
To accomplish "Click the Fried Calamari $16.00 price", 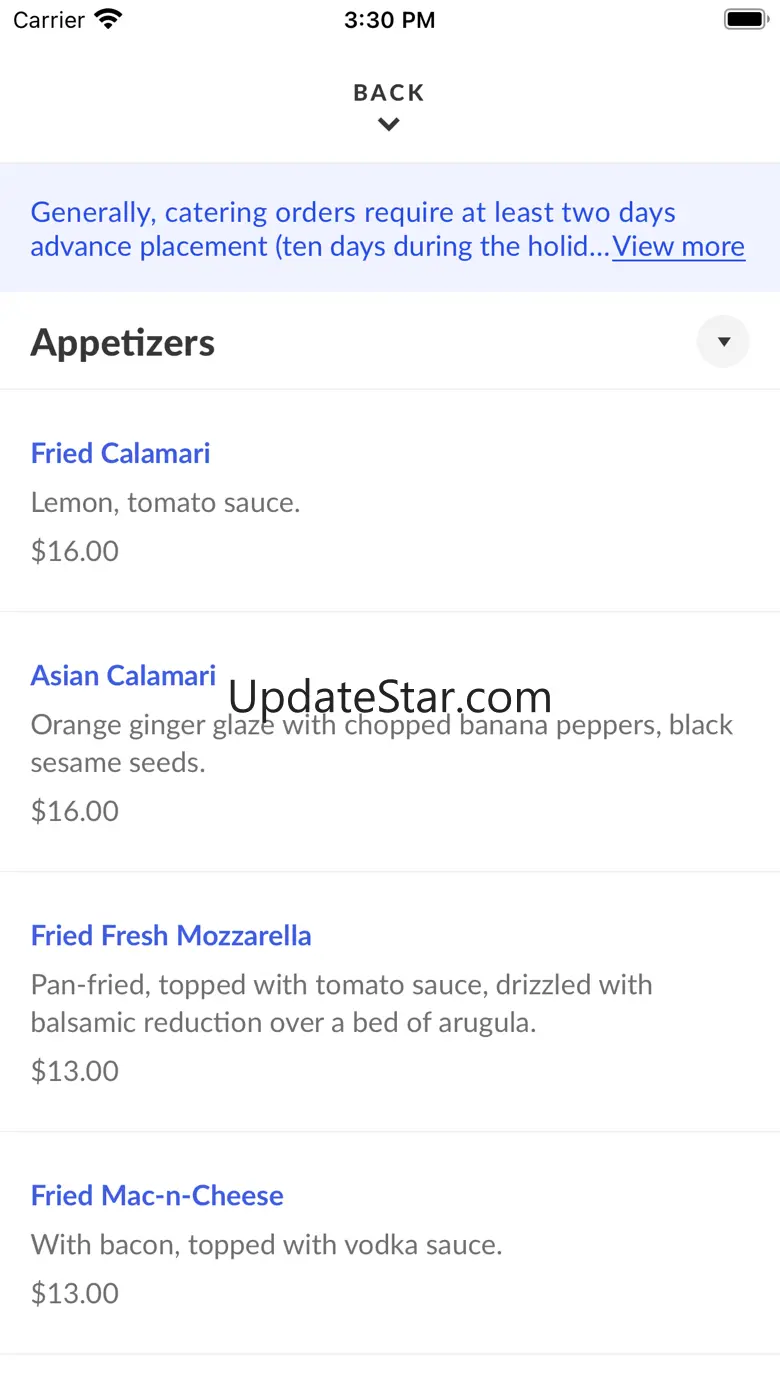I will coord(75,551).
